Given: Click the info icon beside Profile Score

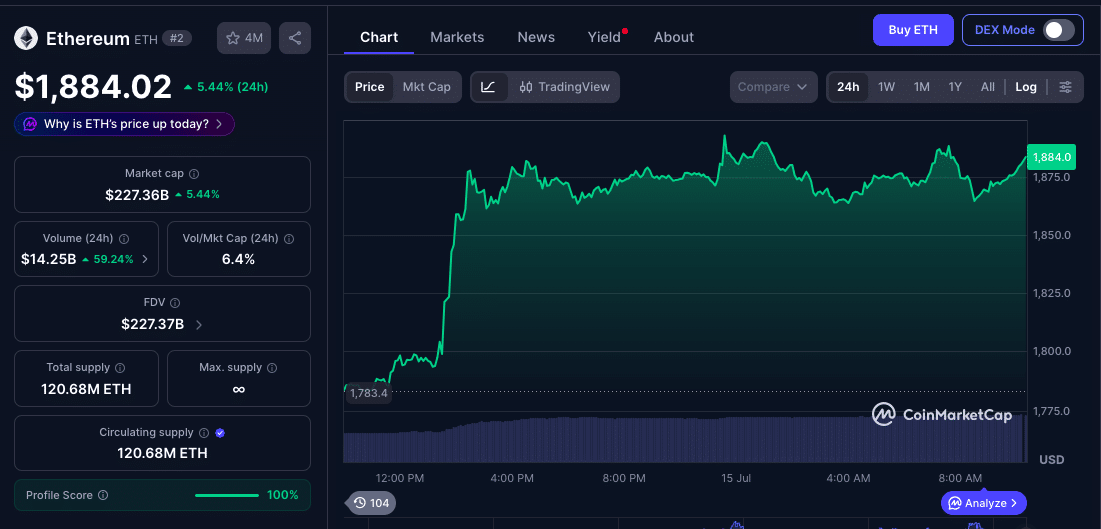Looking at the screenshot, I should coord(103,495).
